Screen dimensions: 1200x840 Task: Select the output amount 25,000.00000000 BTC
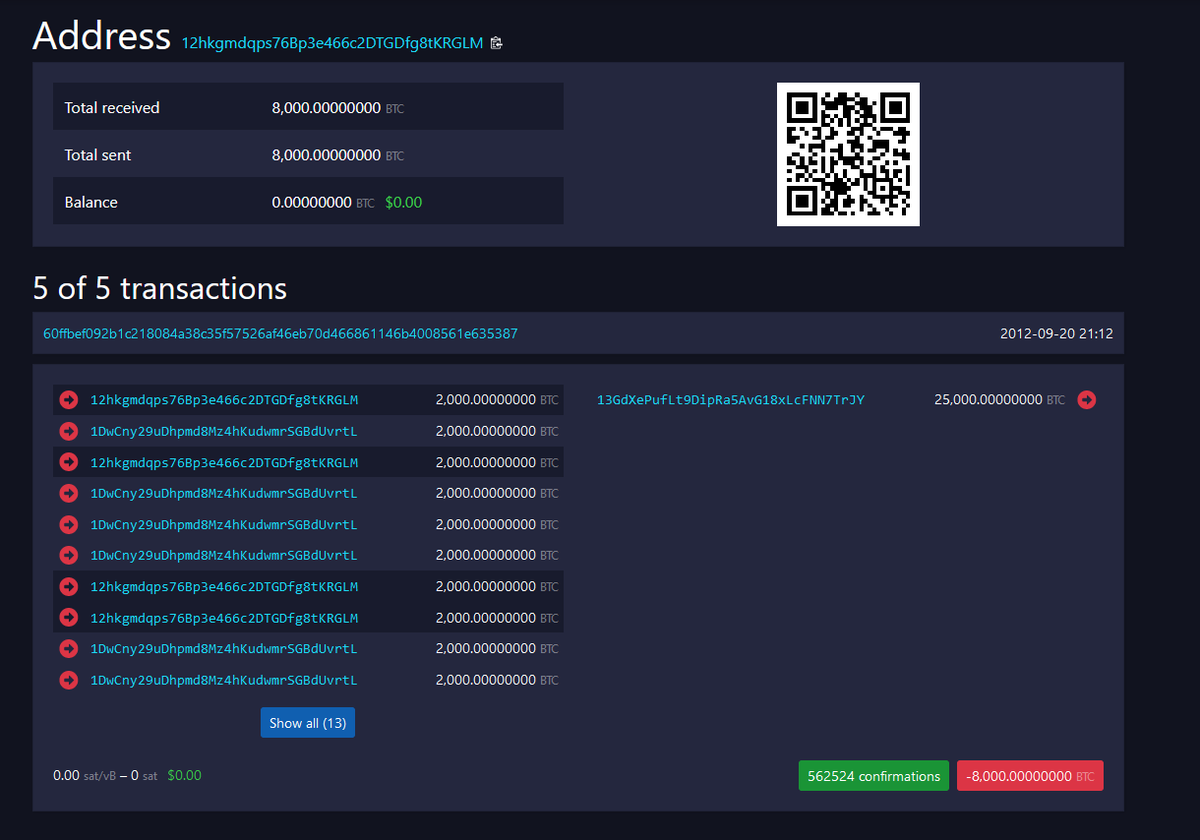tap(1000, 400)
